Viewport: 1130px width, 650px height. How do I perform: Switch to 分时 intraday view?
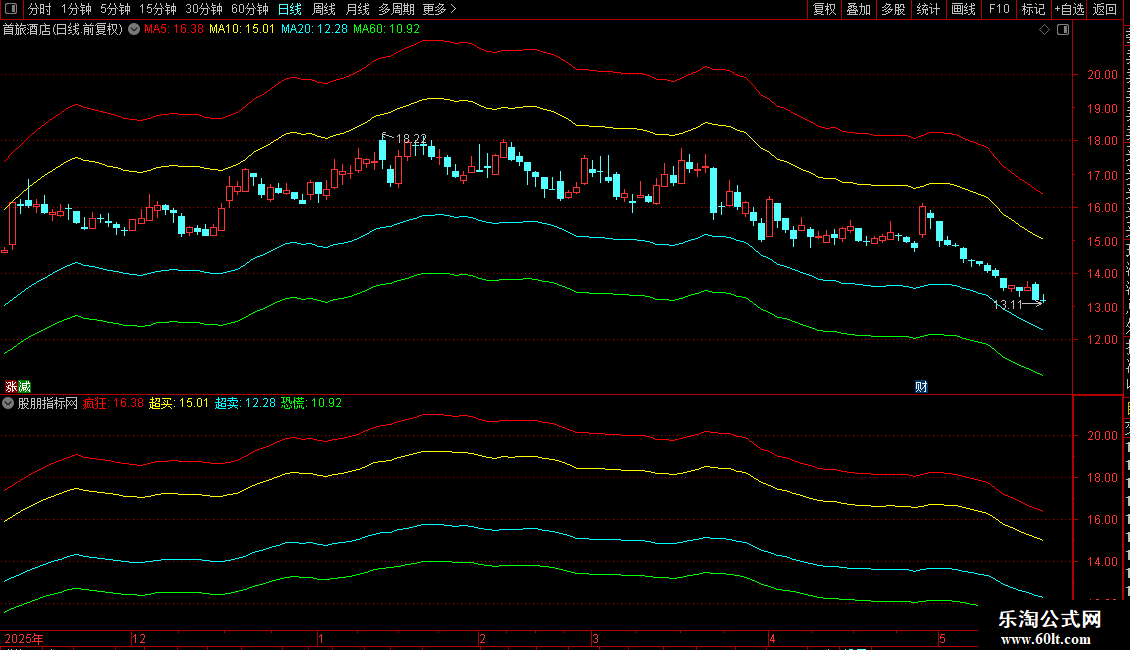pyautogui.click(x=40, y=9)
